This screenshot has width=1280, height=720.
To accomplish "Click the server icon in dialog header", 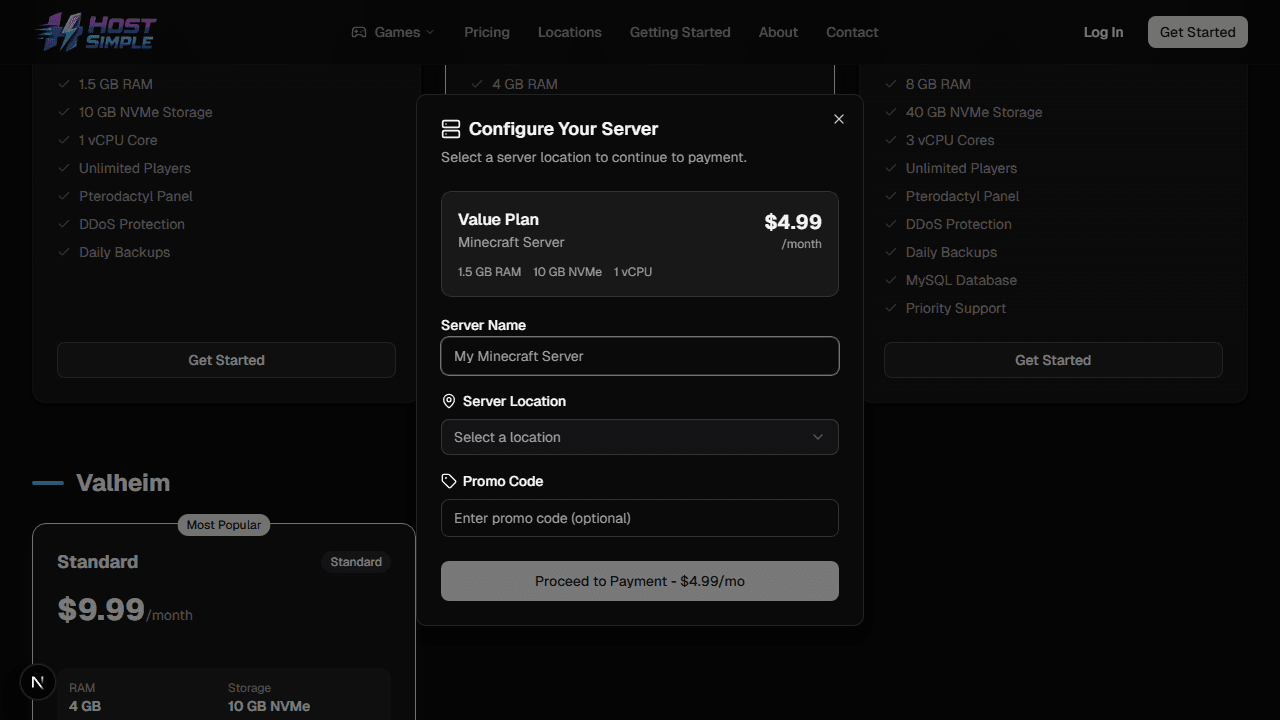I will tap(451, 129).
